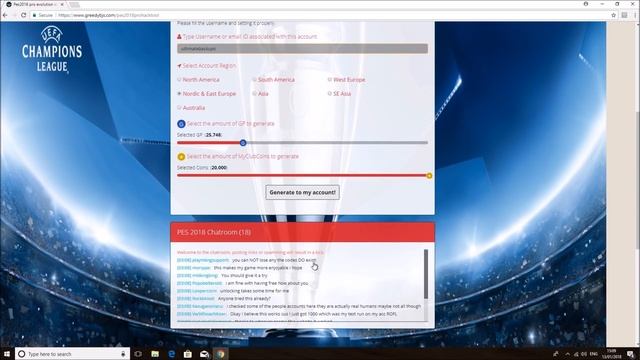Open the Windows Start menu
The width and height of the screenshot is (640, 360).
point(7,354)
